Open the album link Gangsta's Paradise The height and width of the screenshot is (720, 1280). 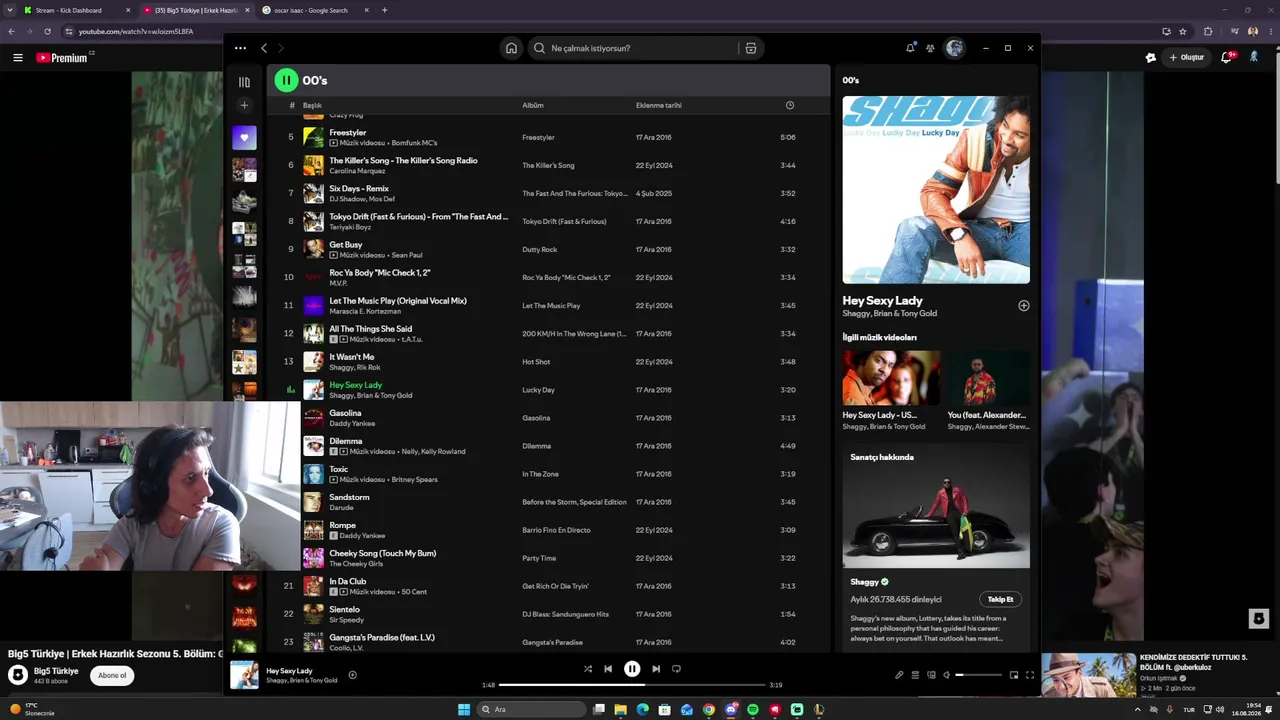[552, 642]
